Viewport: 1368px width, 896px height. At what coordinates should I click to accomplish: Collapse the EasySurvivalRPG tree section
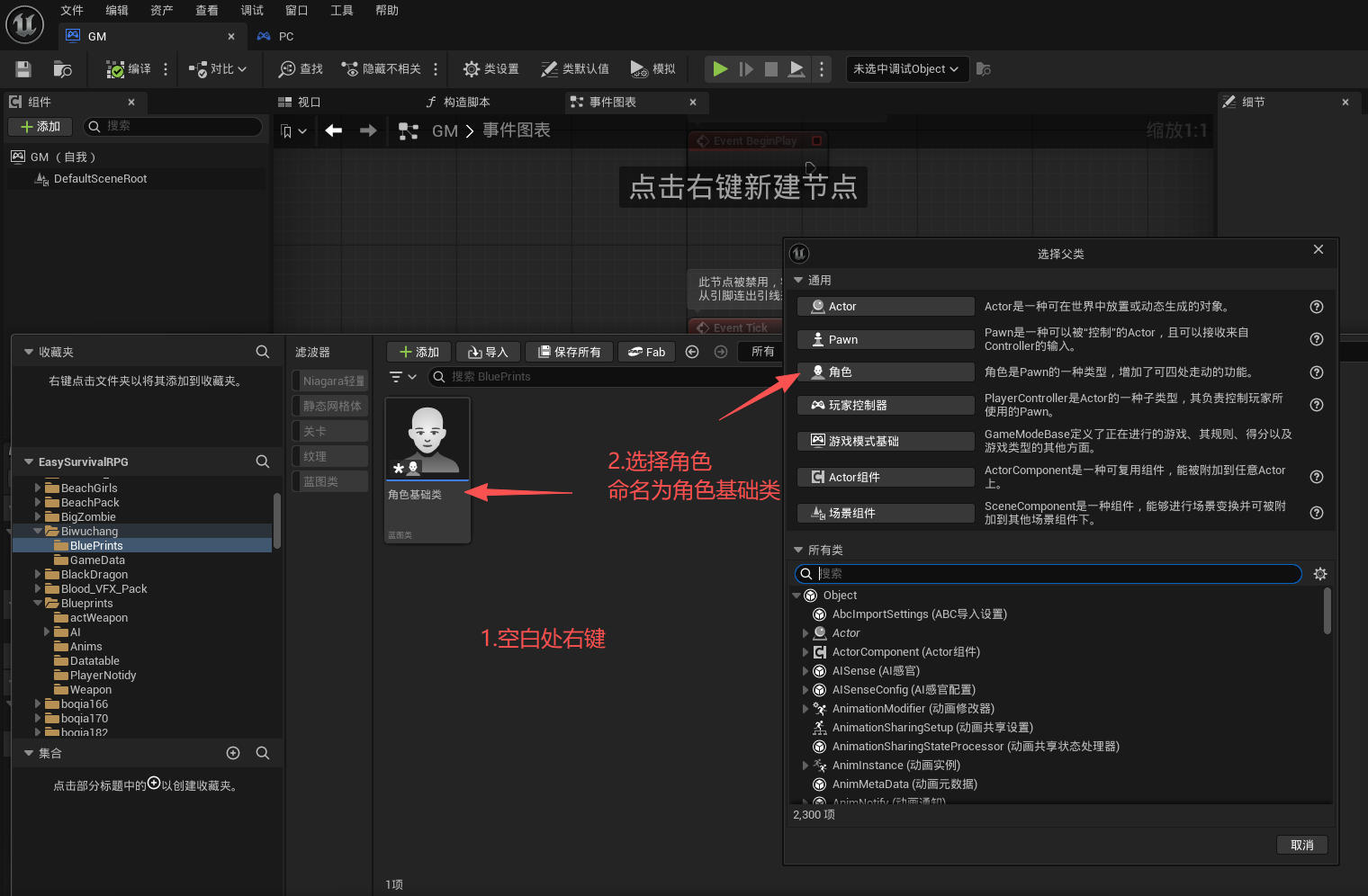29,461
